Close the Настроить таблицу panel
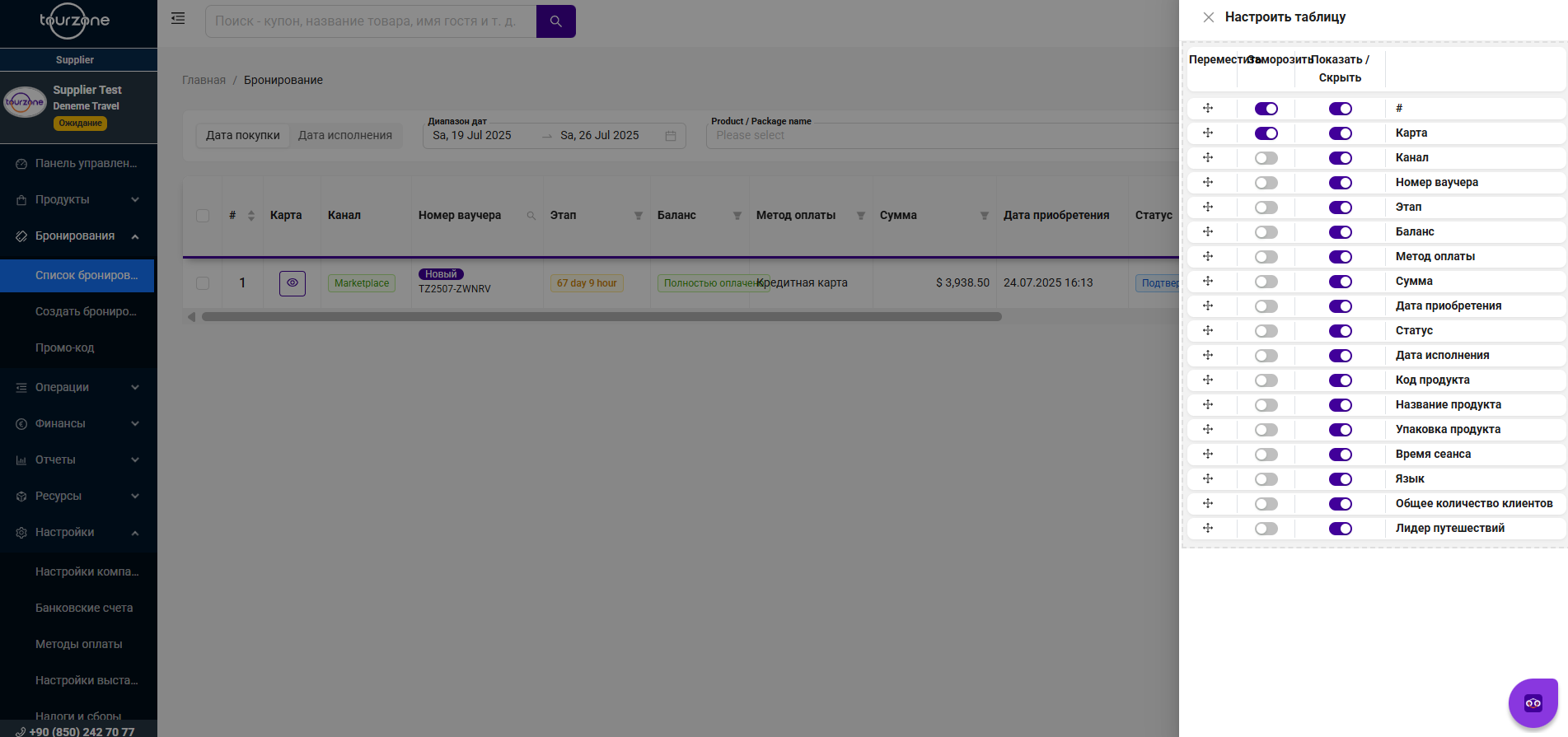 (1208, 17)
